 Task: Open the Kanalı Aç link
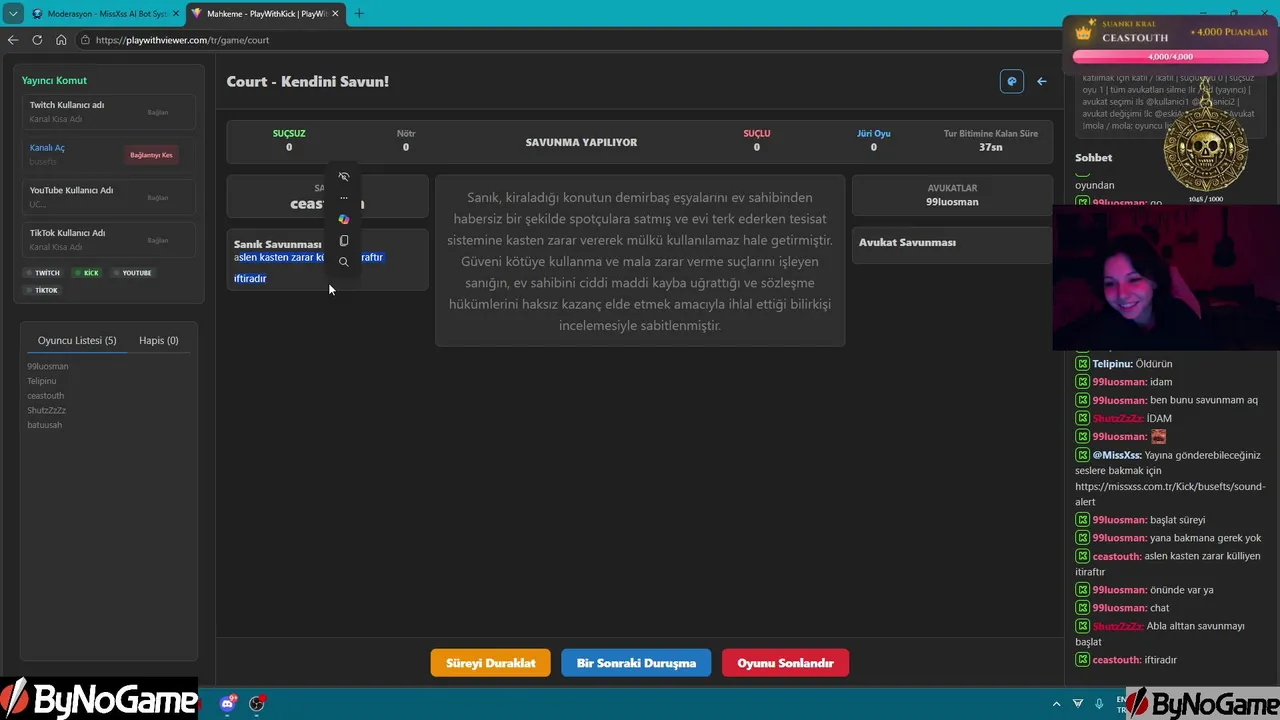47,148
